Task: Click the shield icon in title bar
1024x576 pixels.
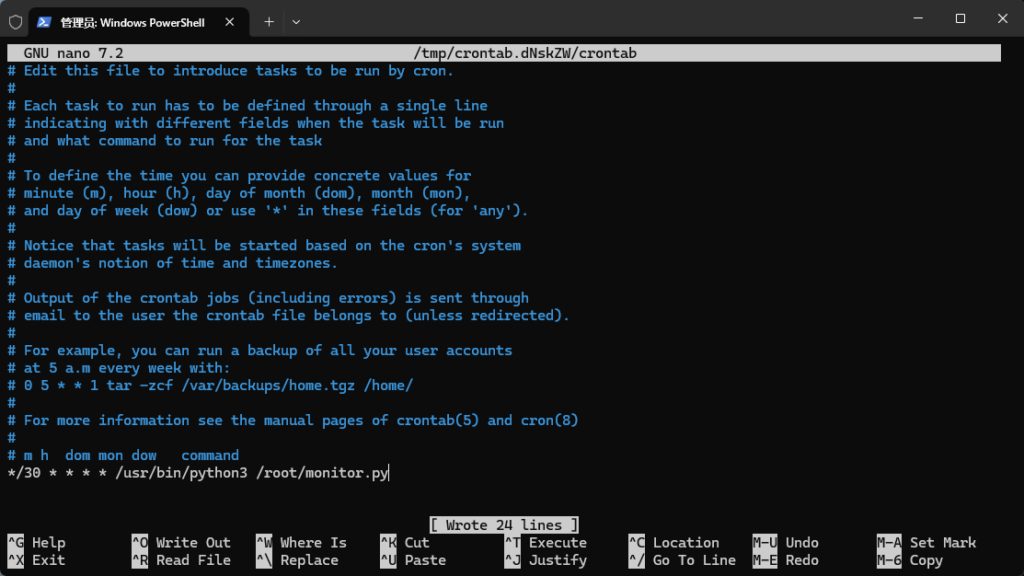Action: 16,21
